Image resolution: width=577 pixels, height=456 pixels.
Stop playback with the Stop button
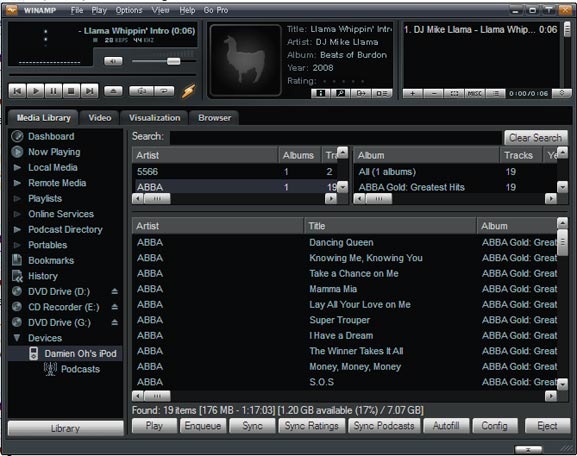point(71,91)
